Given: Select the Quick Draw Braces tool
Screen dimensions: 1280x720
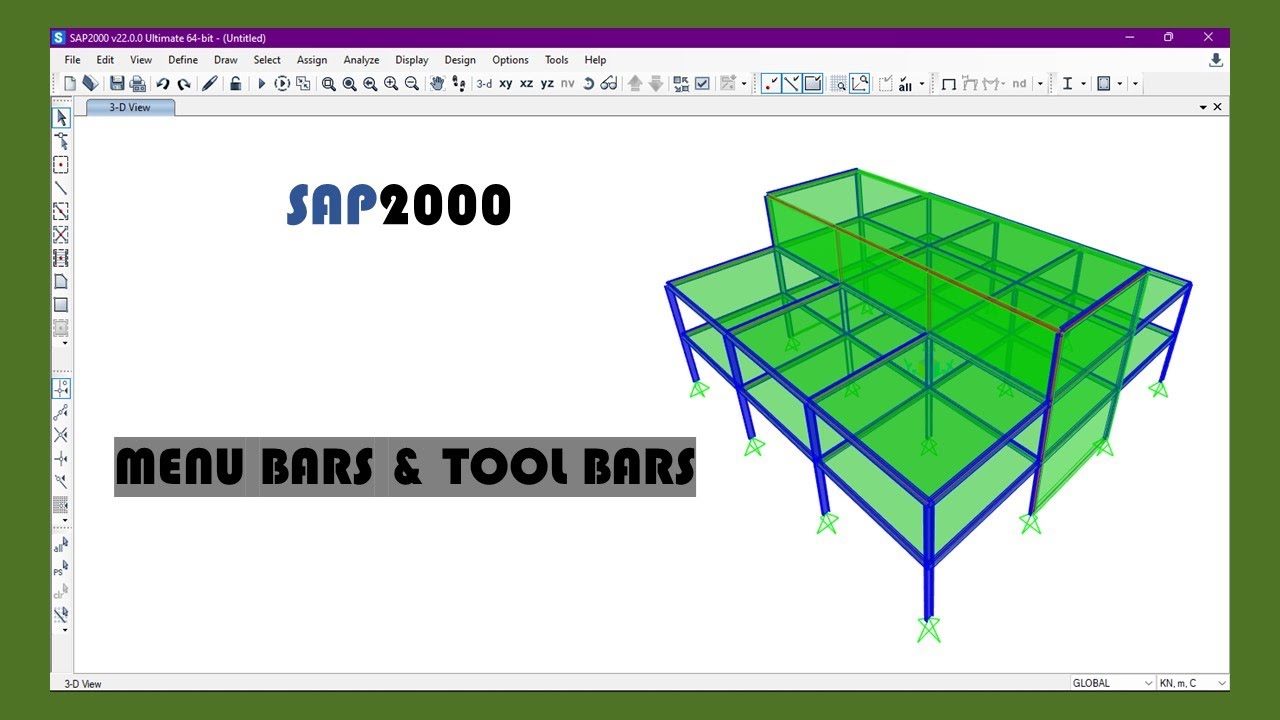Looking at the screenshot, I should coord(61,235).
